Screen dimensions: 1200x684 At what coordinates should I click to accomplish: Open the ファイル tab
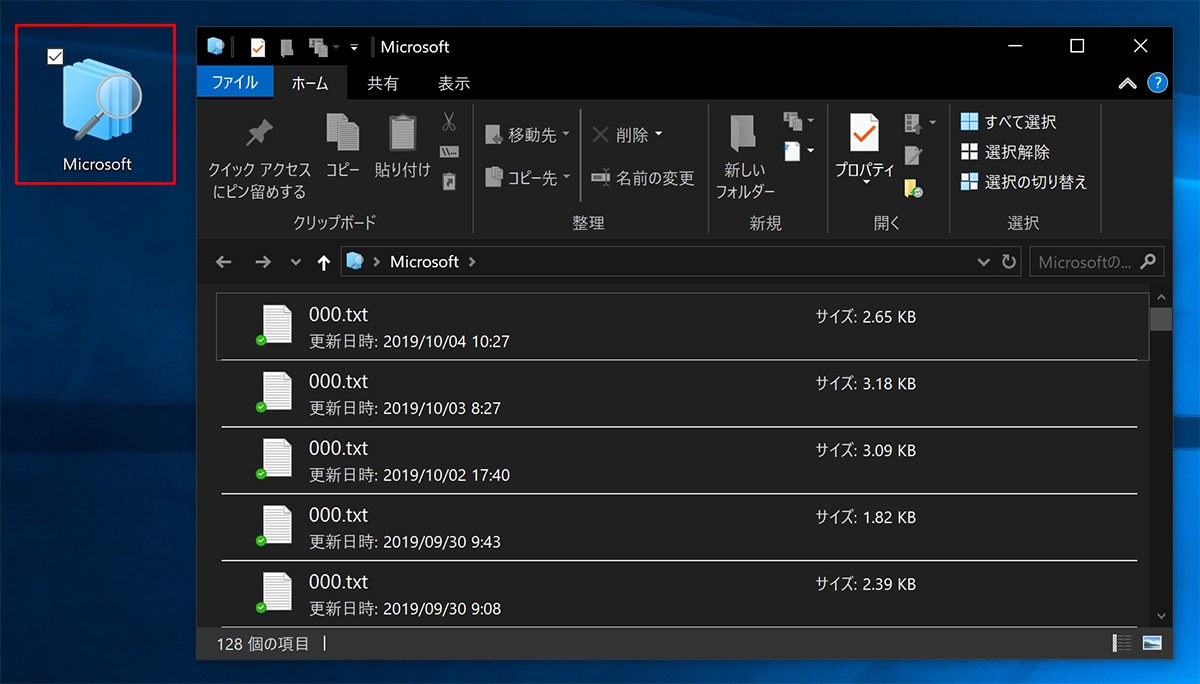click(x=235, y=83)
